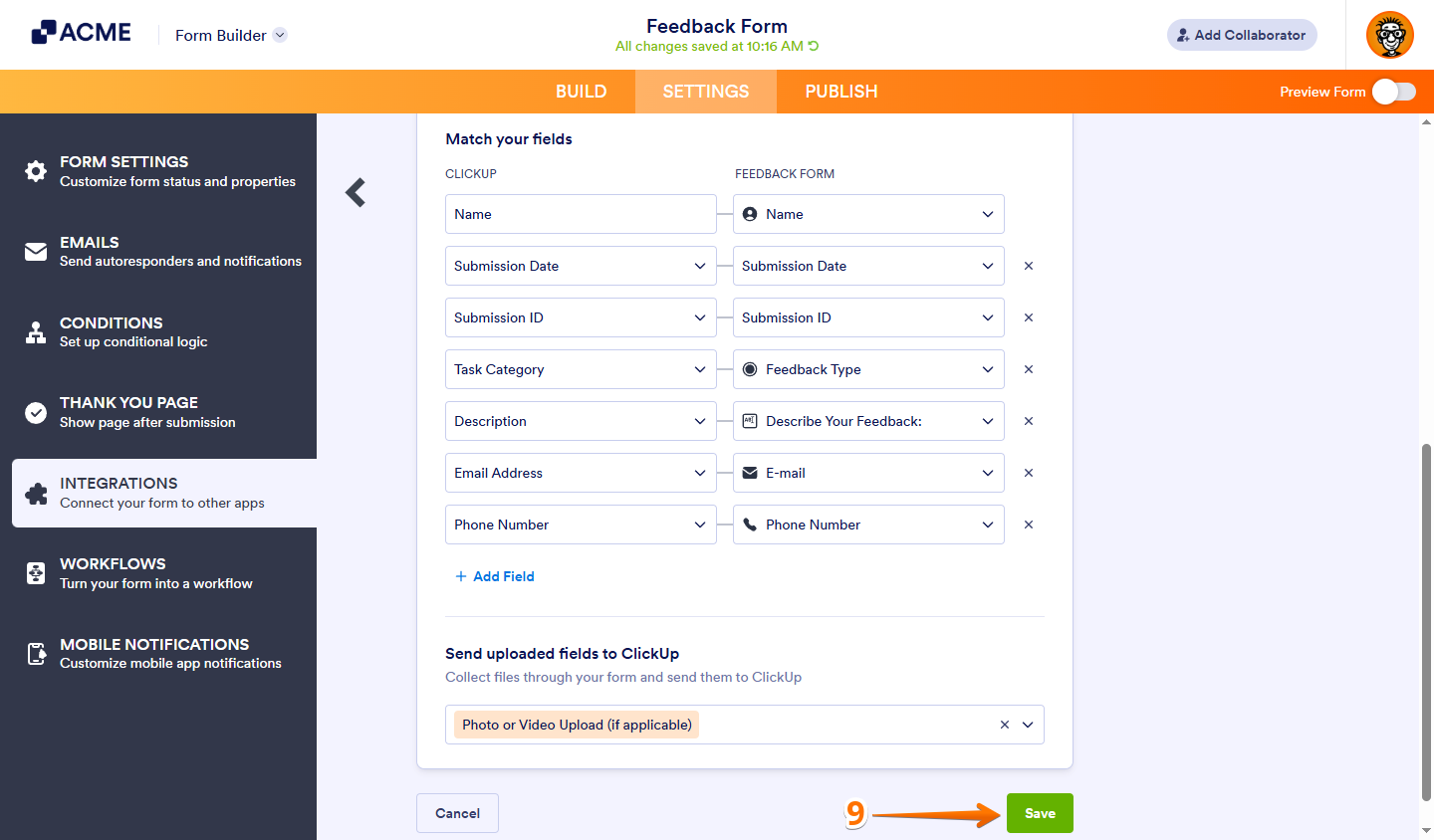Click the Add Collaborator button
Viewport: 1434px width, 840px height.
tap(1242, 34)
